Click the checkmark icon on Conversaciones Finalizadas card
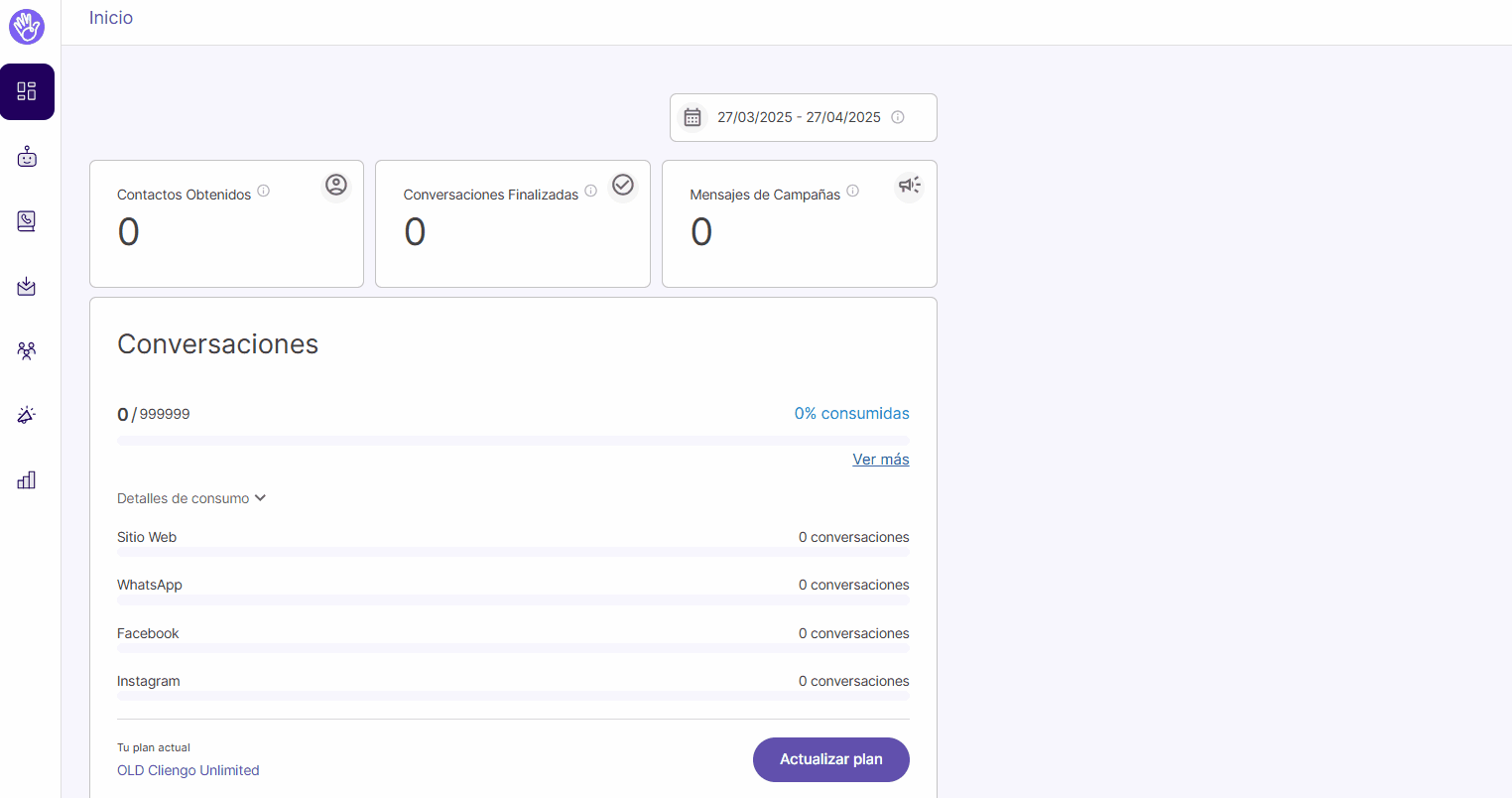 tap(623, 185)
